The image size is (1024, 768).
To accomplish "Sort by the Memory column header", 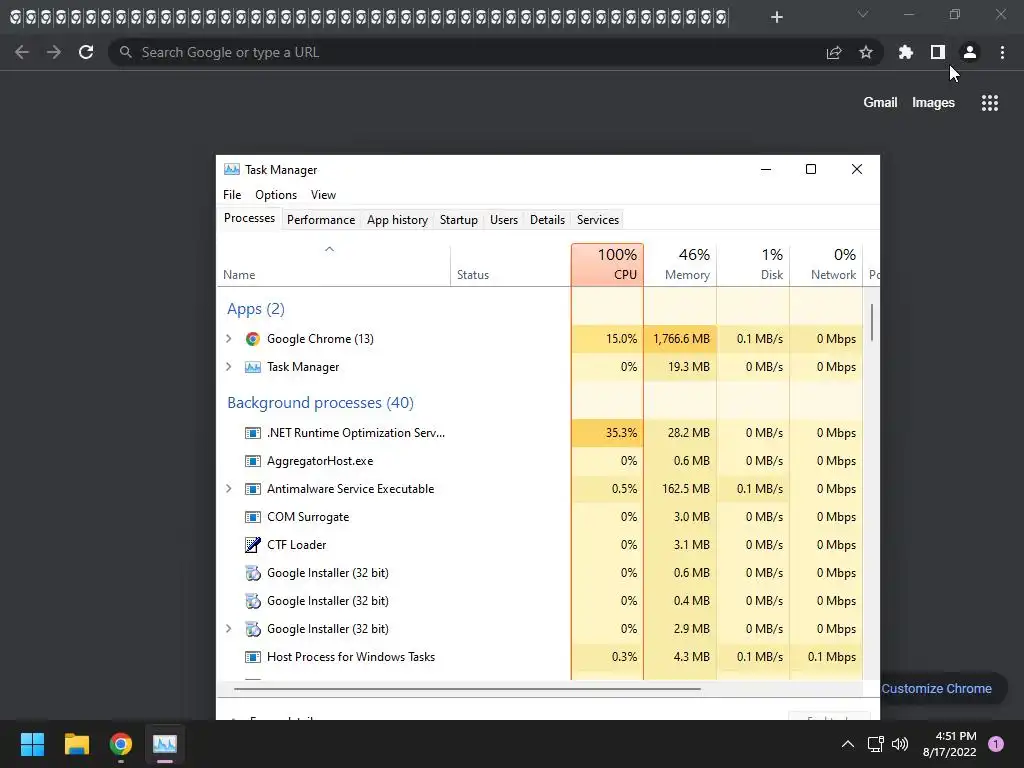I will pyautogui.click(x=680, y=264).
